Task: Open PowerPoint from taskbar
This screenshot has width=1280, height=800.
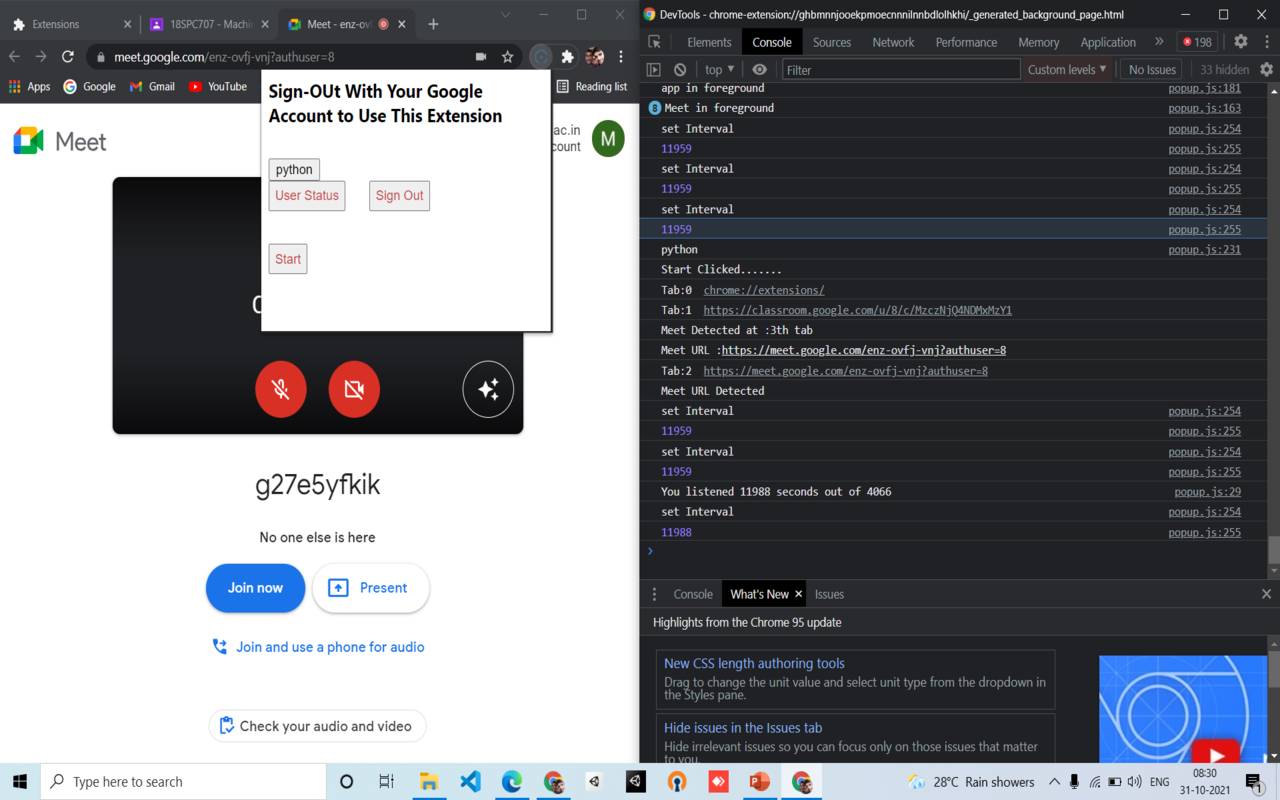Action: (760, 782)
